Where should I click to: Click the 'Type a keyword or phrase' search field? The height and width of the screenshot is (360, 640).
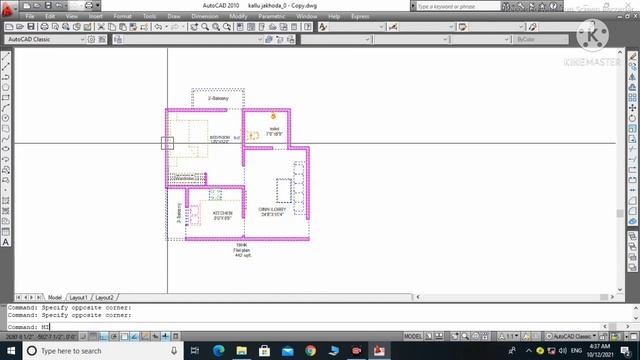tap(458, 6)
